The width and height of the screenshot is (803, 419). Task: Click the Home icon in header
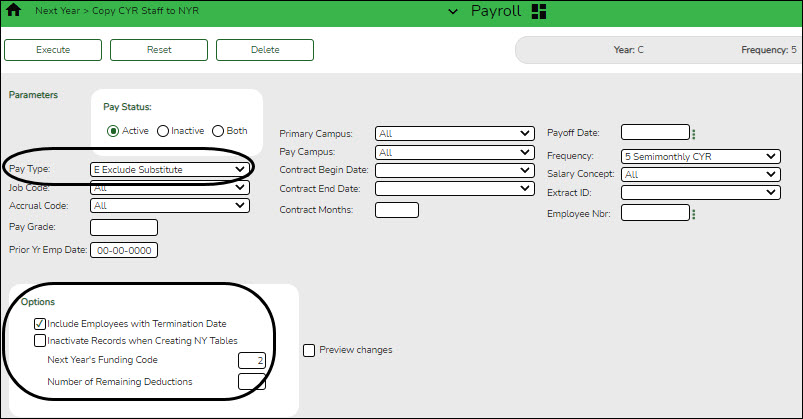[14, 11]
